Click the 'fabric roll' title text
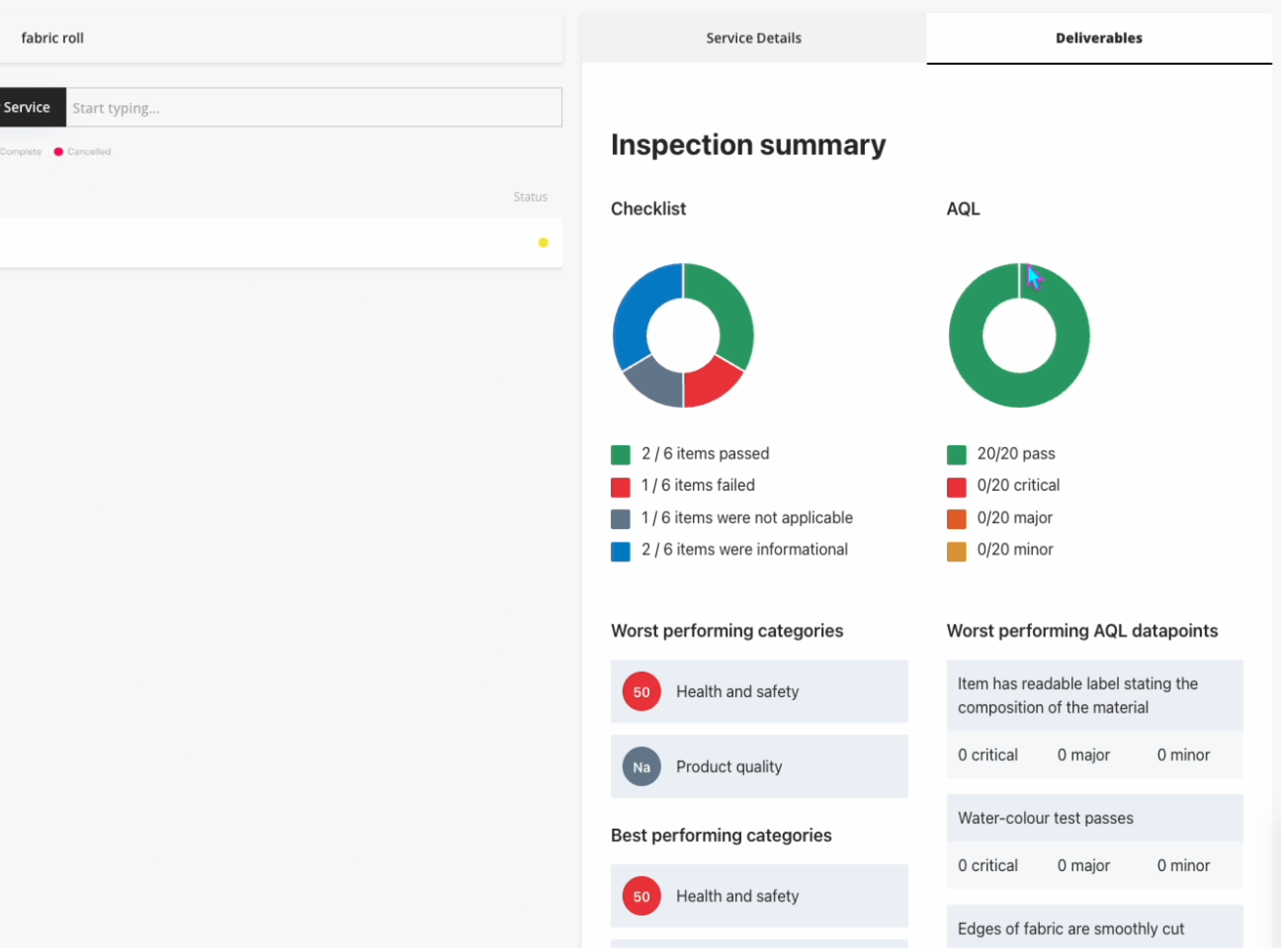 pyautogui.click(x=52, y=38)
